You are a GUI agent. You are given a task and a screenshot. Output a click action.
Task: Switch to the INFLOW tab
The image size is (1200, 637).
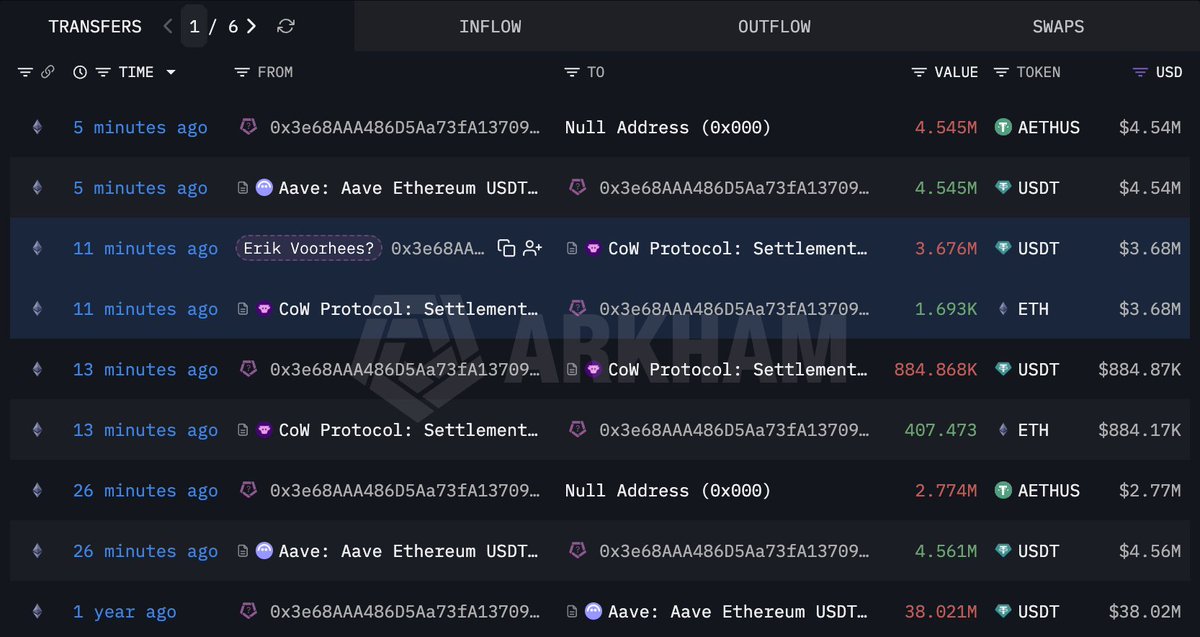tap(490, 27)
